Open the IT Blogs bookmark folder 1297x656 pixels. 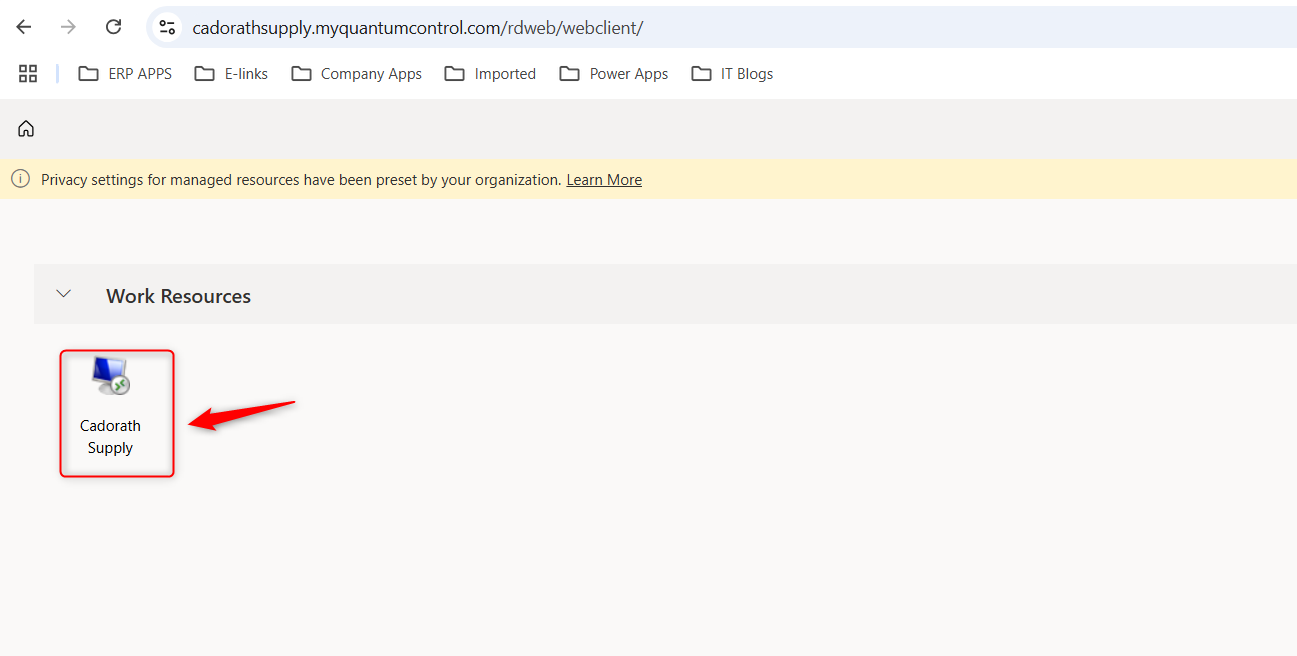[732, 73]
